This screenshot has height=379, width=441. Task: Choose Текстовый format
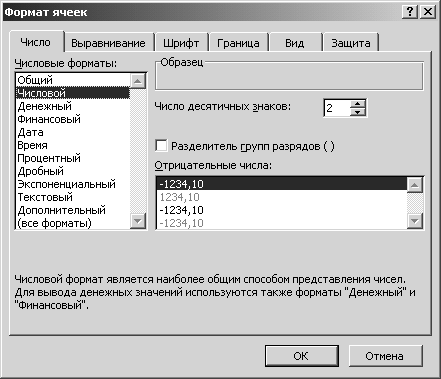point(73,197)
